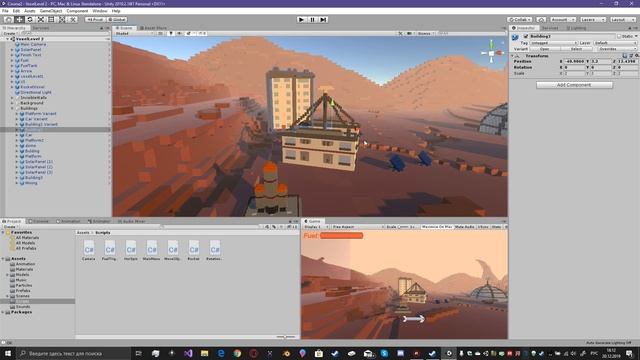Open the Account dropdown
640x360 pixels.
pyautogui.click(x=562, y=19)
